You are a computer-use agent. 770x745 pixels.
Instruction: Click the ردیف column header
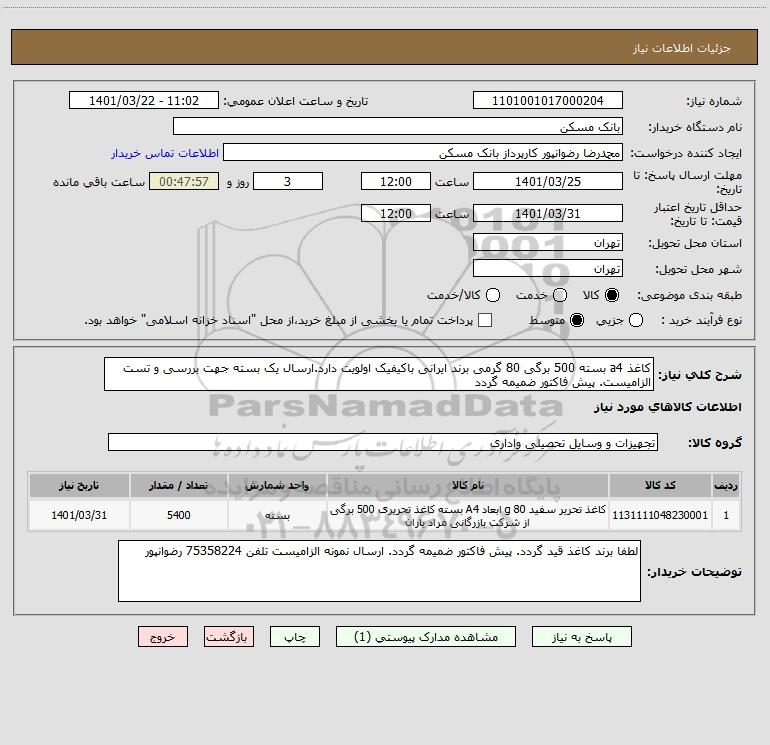(726, 485)
